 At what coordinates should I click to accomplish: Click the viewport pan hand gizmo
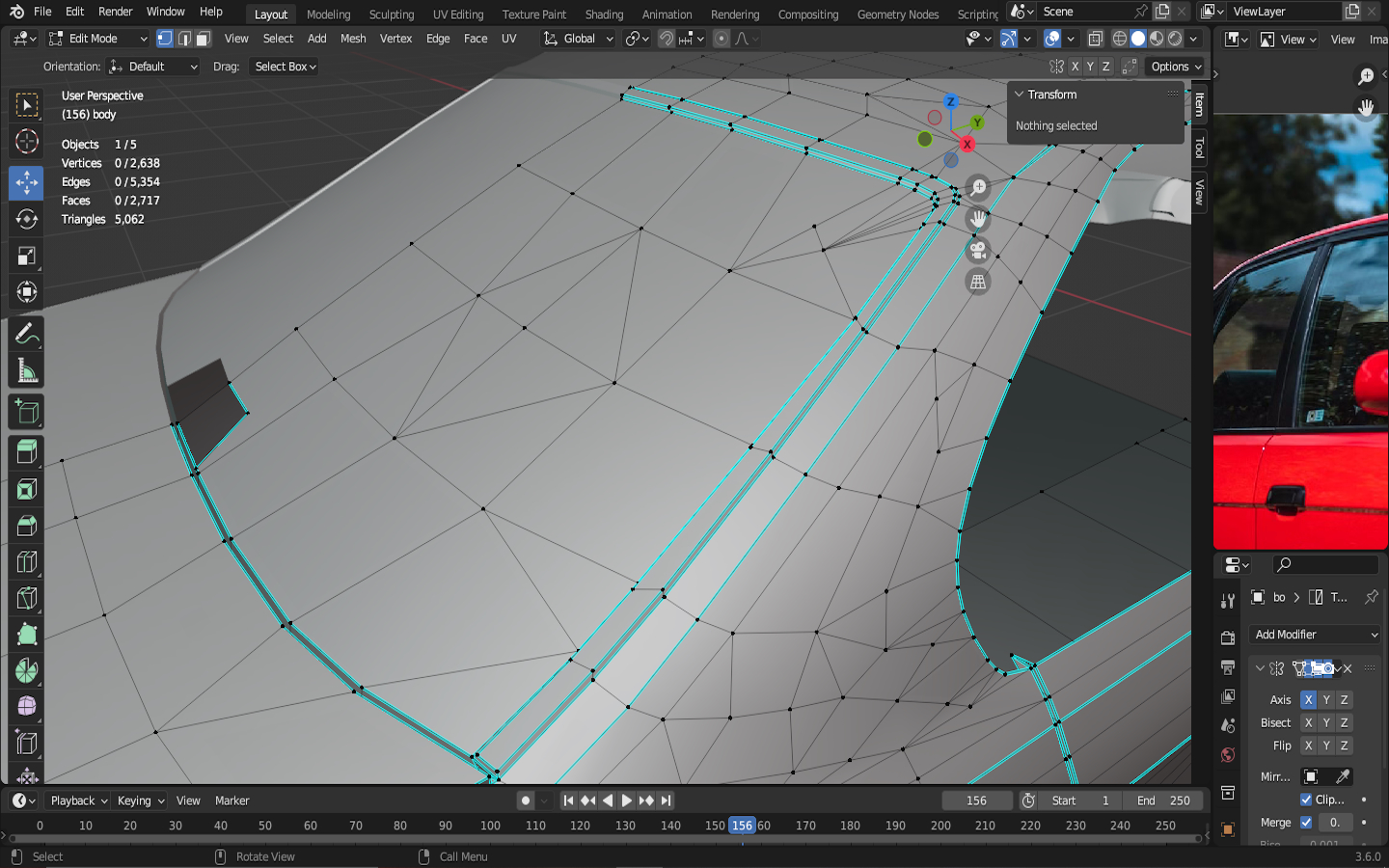click(x=978, y=219)
